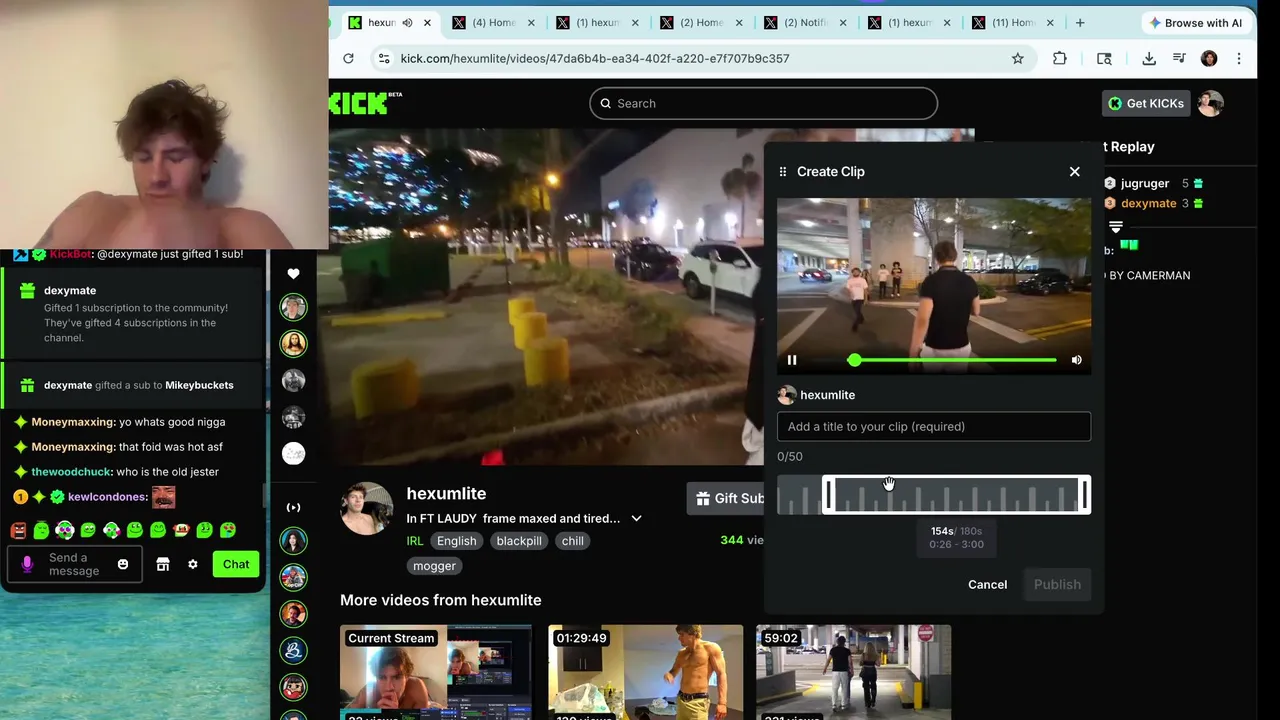This screenshot has height=720, width=1280.
Task: View site information icon in address bar
Action: pyautogui.click(x=384, y=58)
